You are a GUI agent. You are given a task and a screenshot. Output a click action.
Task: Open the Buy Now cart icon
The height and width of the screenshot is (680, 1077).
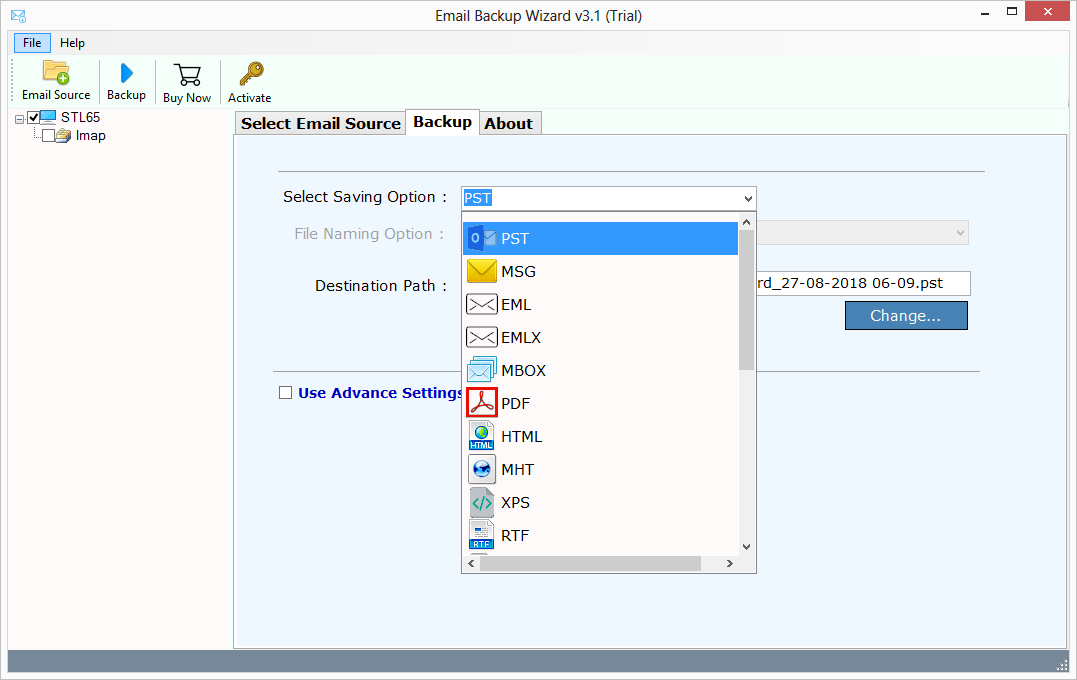[187, 74]
